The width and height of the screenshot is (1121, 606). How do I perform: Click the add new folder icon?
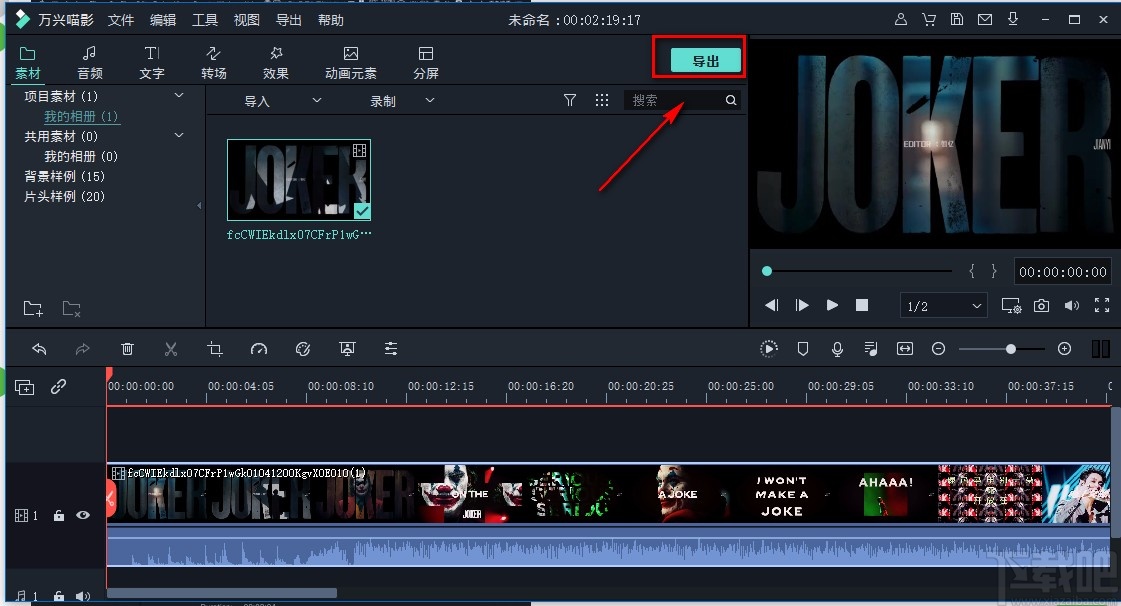(33, 309)
